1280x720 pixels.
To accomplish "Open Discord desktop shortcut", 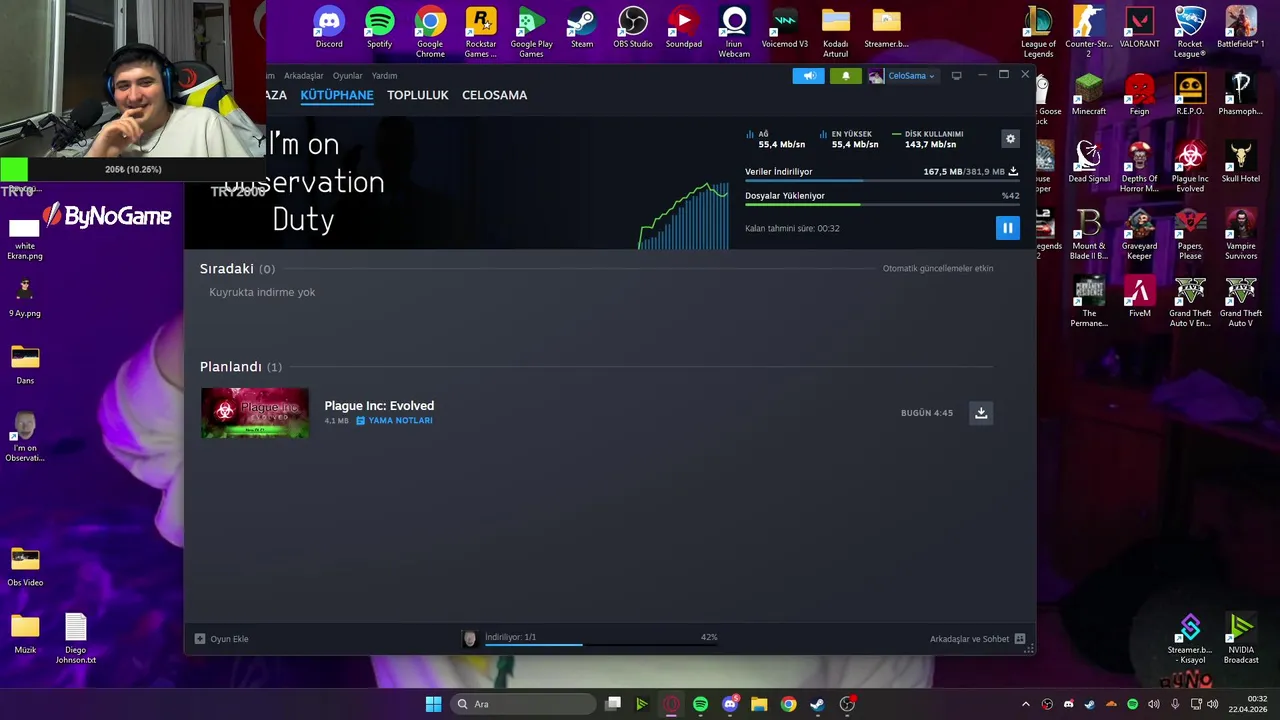I will 329,28.
